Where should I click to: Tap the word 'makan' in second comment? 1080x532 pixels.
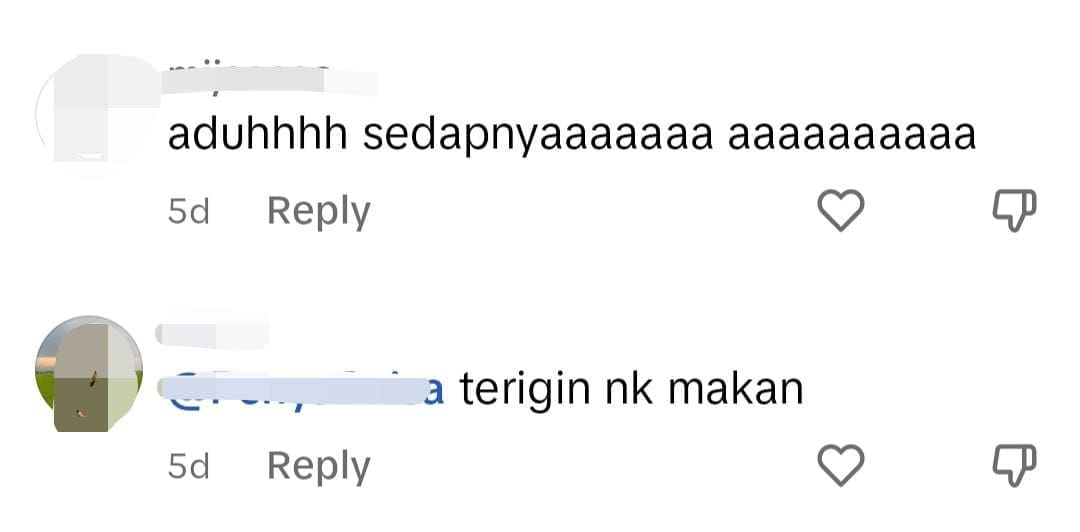coord(736,389)
